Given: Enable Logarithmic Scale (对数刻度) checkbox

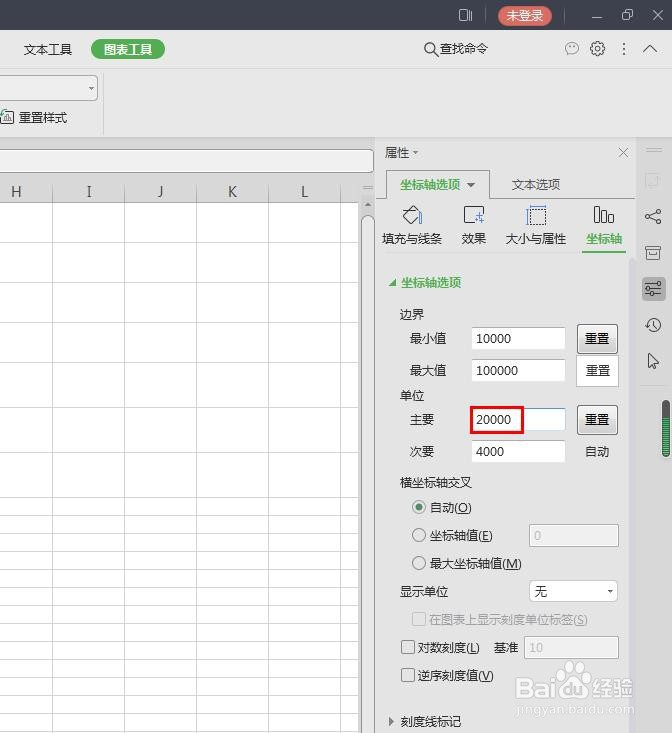Looking at the screenshot, I should click(x=407, y=647).
